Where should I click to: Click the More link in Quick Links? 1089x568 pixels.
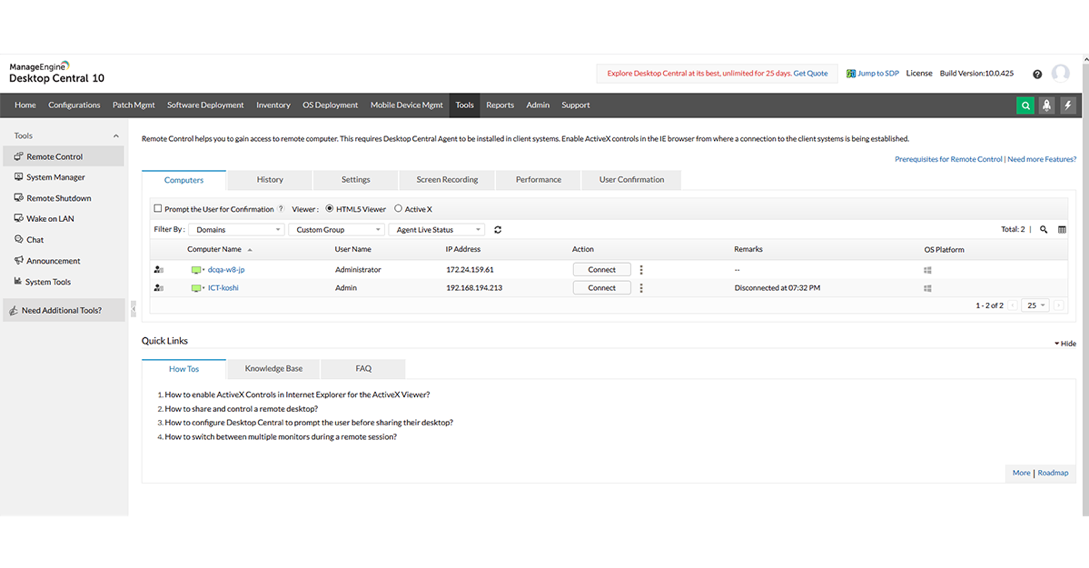click(1021, 473)
